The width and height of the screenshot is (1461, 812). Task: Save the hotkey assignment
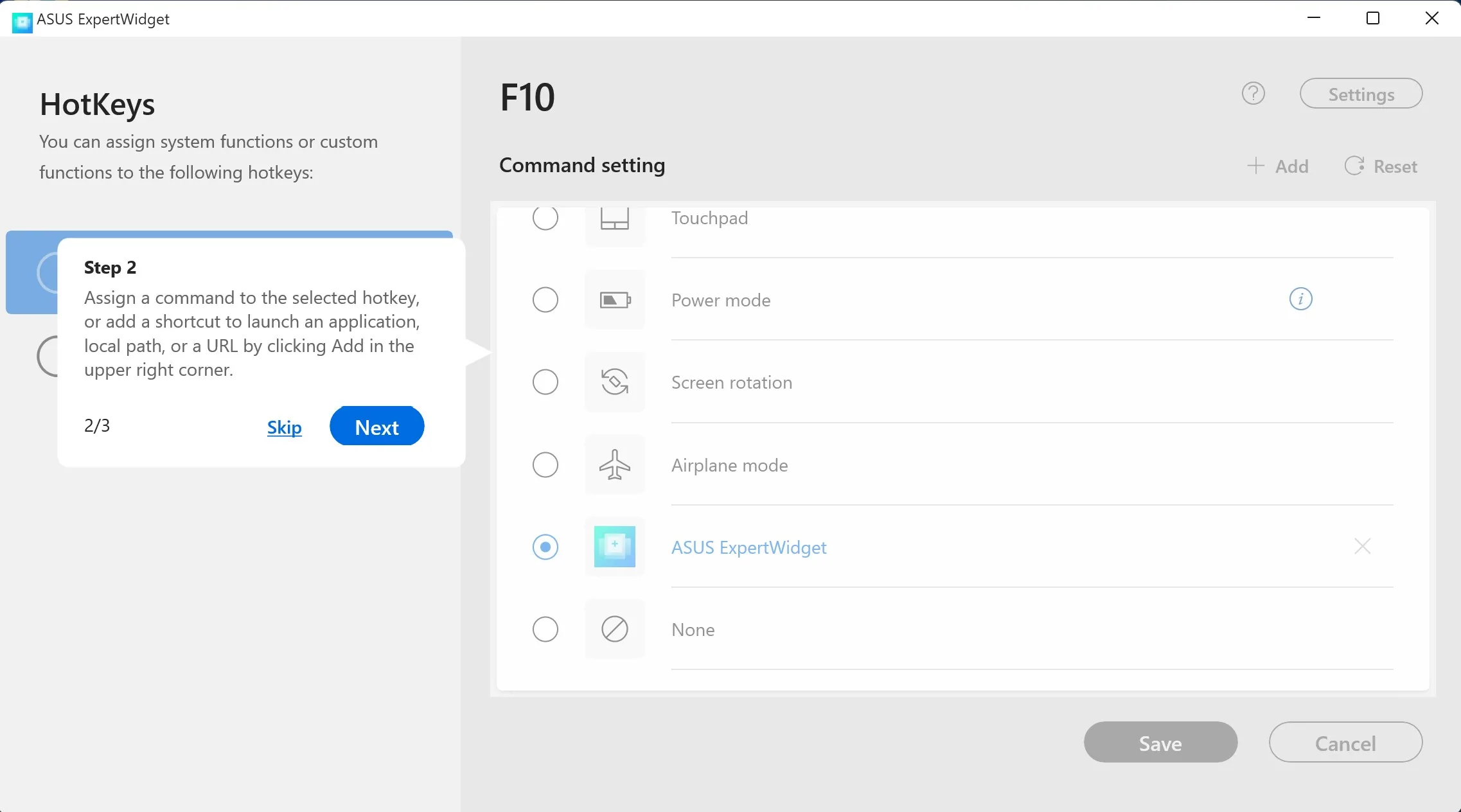[1160, 743]
